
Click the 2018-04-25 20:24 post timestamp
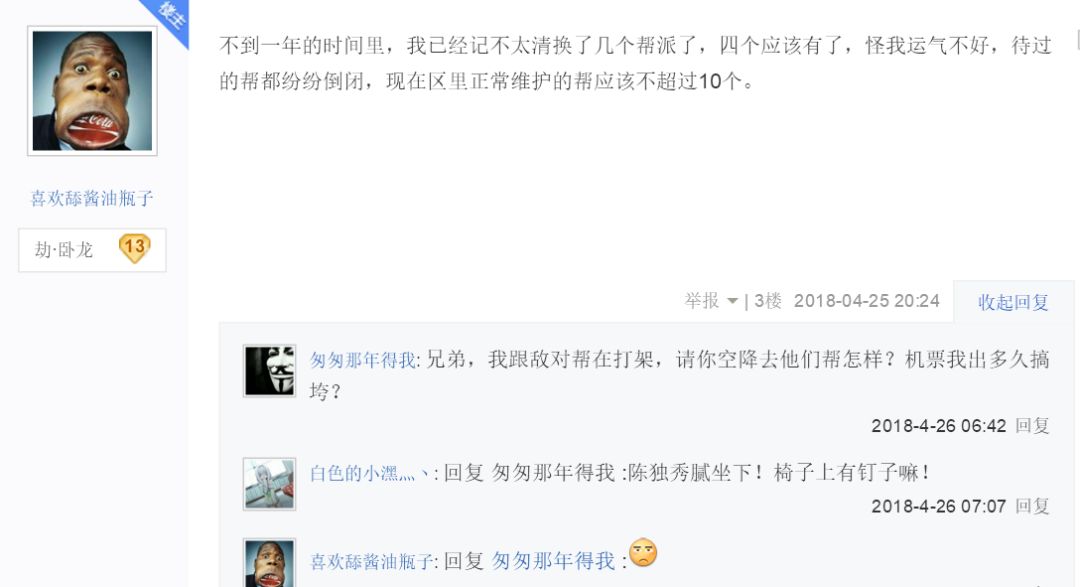click(x=866, y=300)
